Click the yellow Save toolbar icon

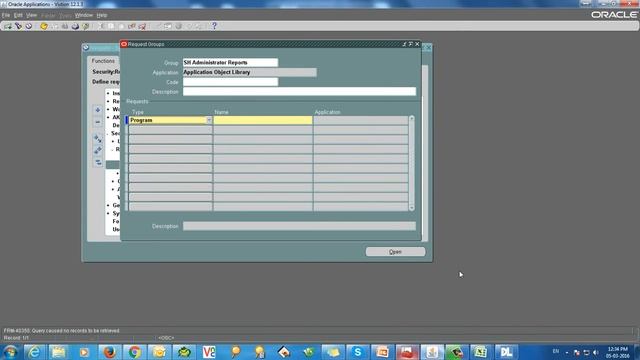44,26
